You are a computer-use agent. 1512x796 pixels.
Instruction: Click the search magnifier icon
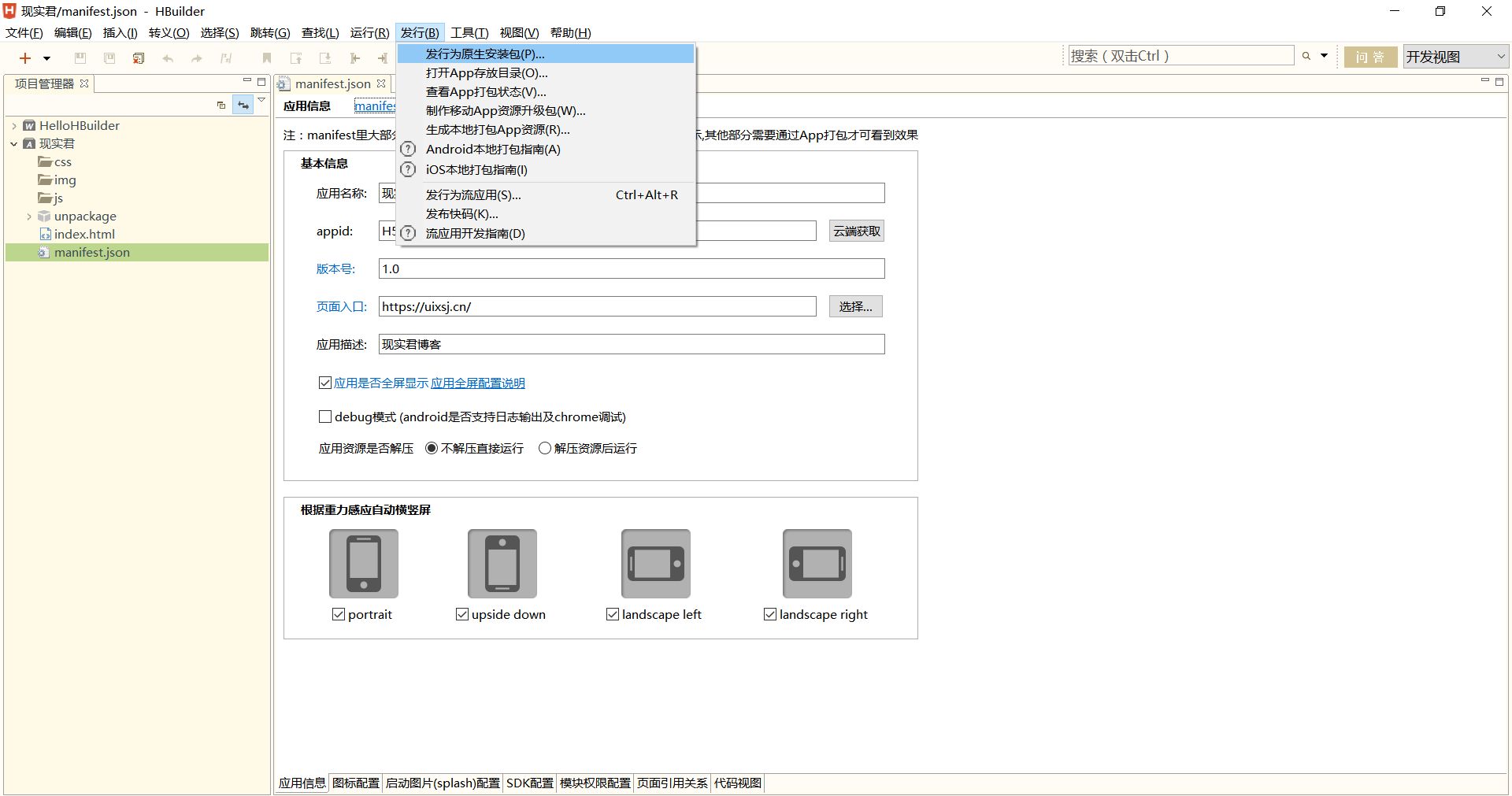(1306, 56)
